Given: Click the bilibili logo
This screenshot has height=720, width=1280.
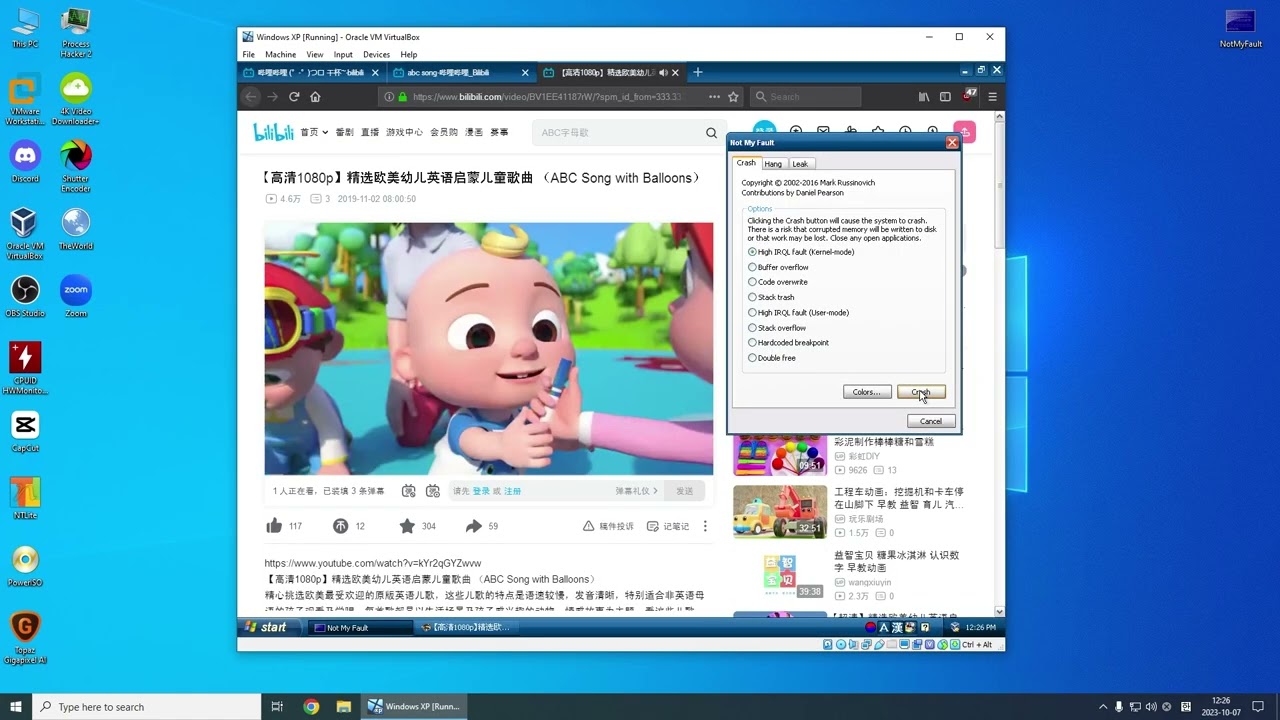Looking at the screenshot, I should tap(272, 132).
